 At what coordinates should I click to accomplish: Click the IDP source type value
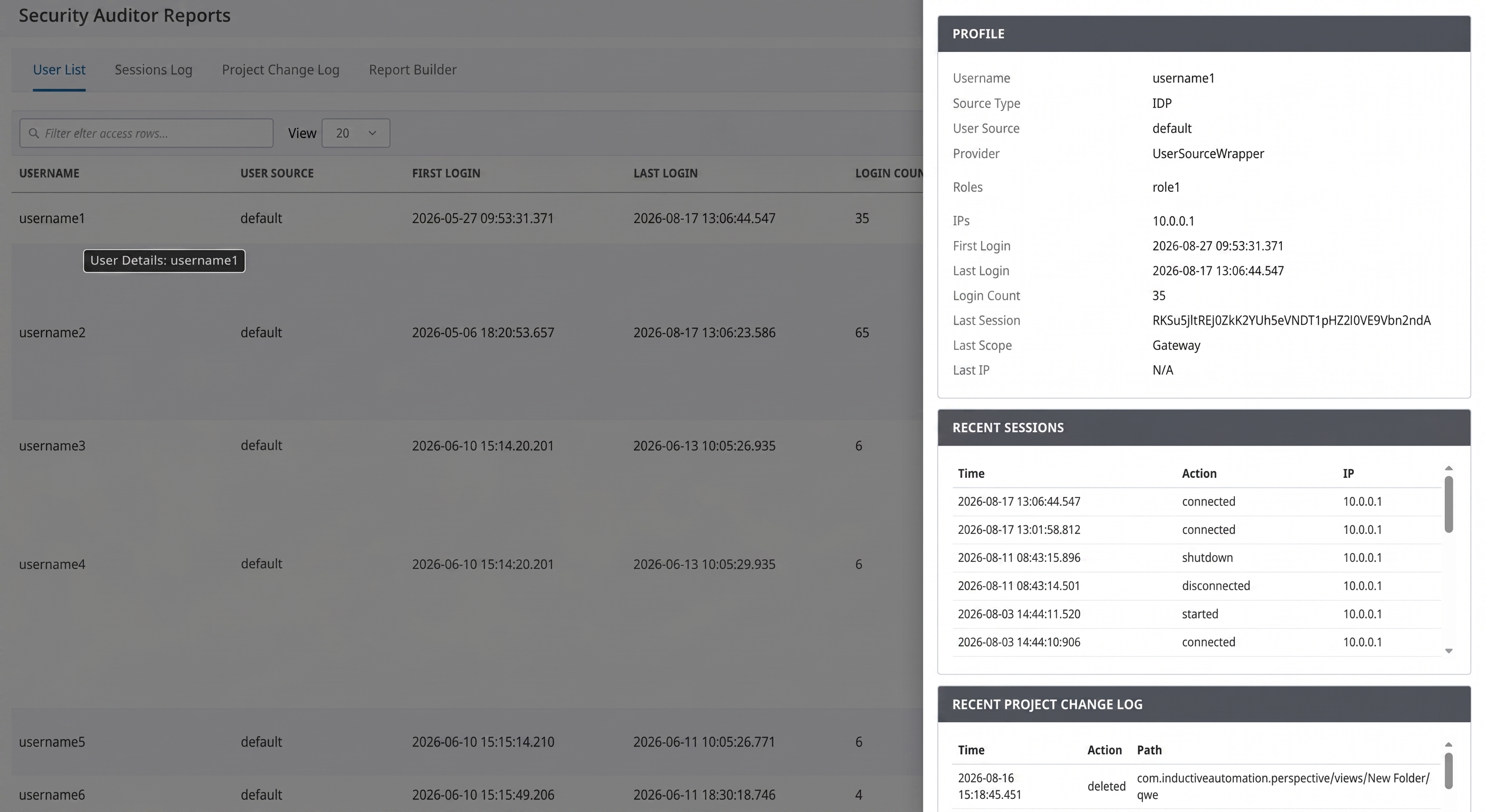(x=1161, y=104)
